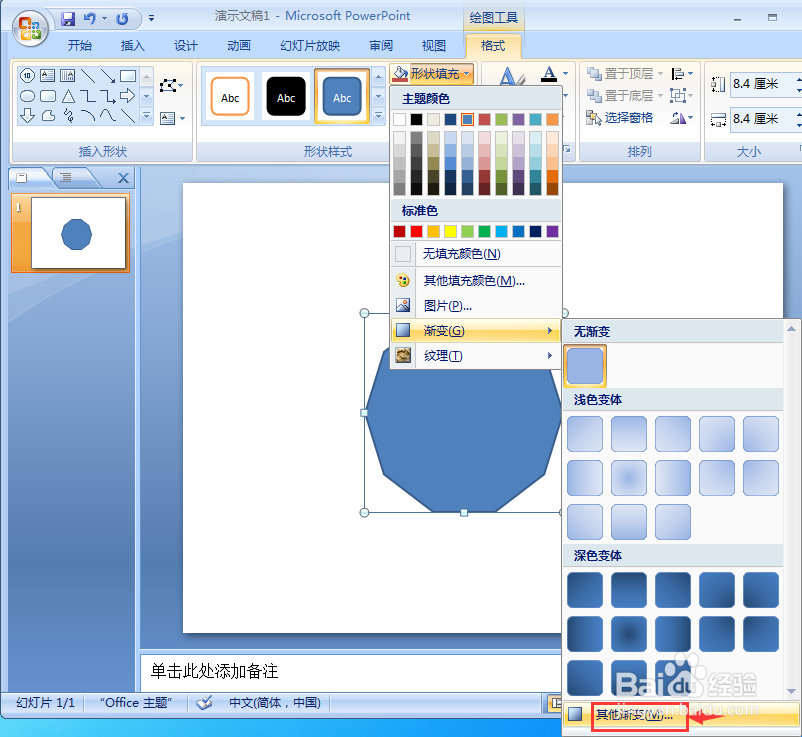Pick the purple standard color swatch
Viewport: 802px width, 737px height.
point(552,232)
